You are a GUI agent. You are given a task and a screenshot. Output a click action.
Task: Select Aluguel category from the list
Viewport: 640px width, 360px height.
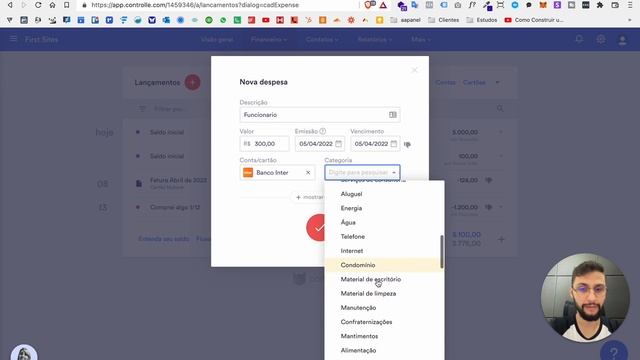click(x=351, y=194)
